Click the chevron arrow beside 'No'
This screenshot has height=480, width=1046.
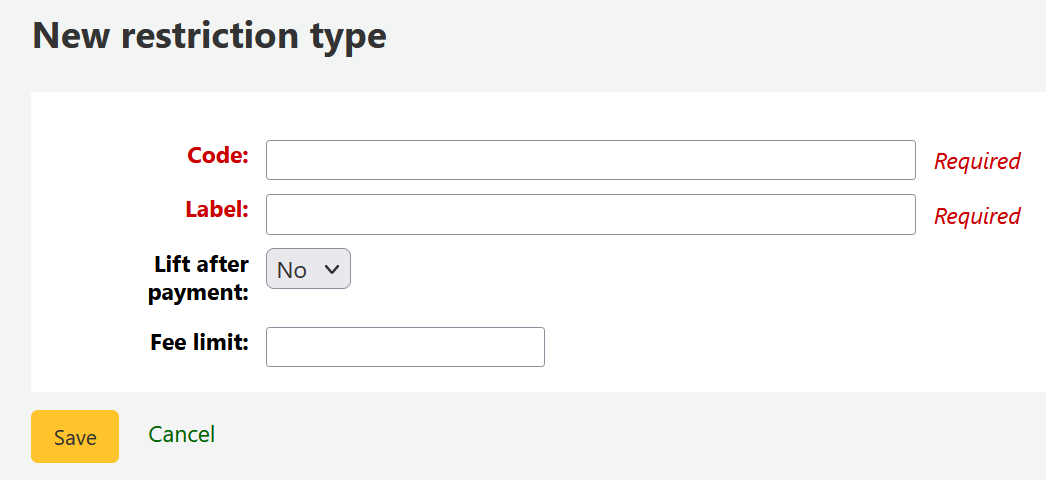(333, 269)
